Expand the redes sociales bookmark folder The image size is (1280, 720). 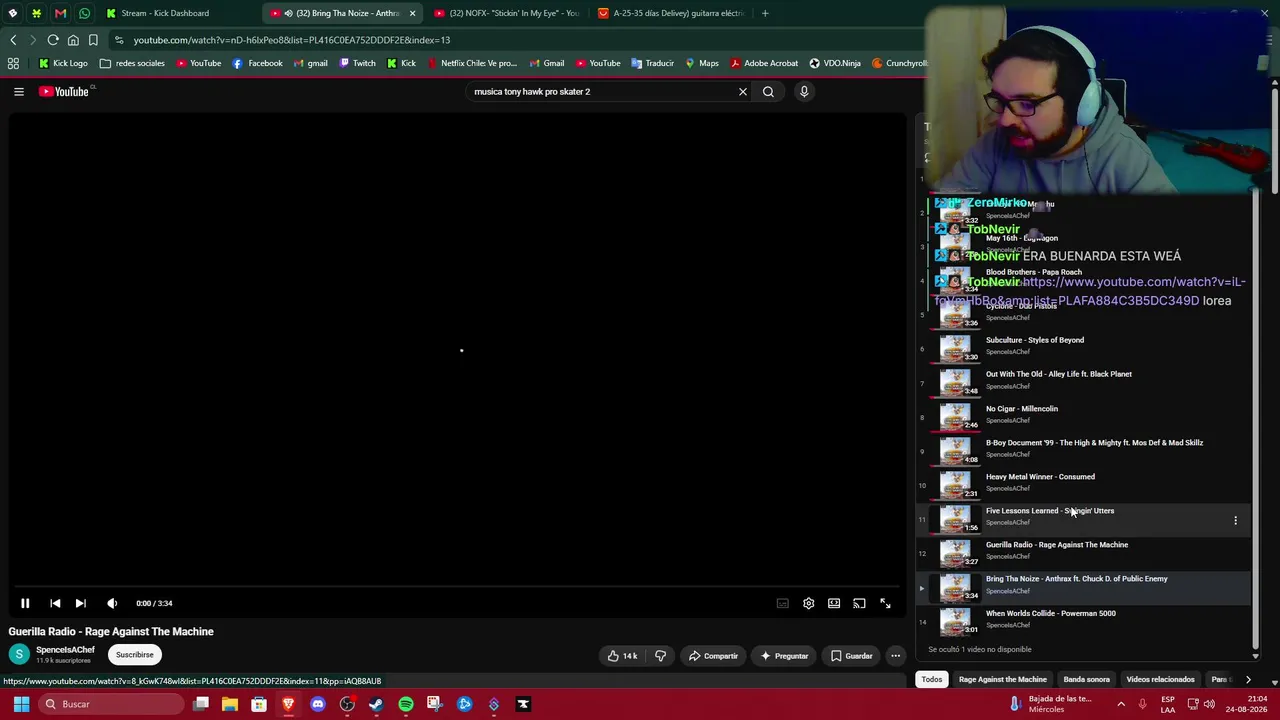[132, 63]
